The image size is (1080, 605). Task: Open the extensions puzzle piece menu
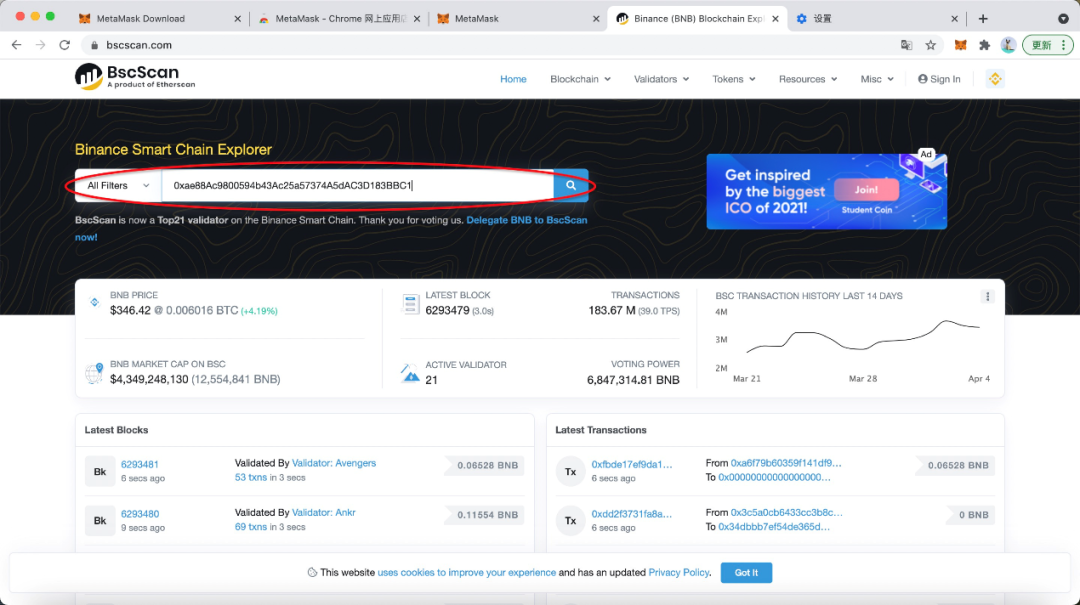984,45
